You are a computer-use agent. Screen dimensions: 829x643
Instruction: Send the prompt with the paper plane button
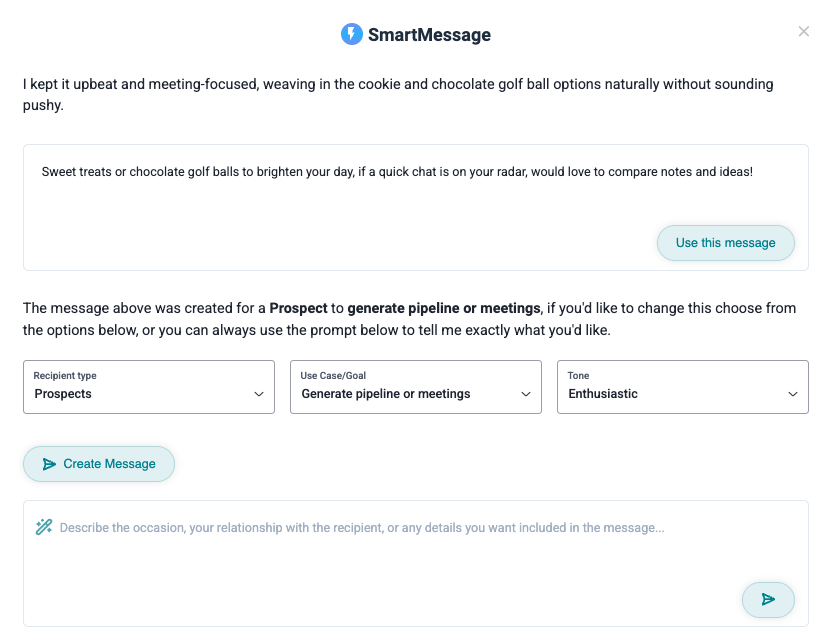[x=768, y=600]
